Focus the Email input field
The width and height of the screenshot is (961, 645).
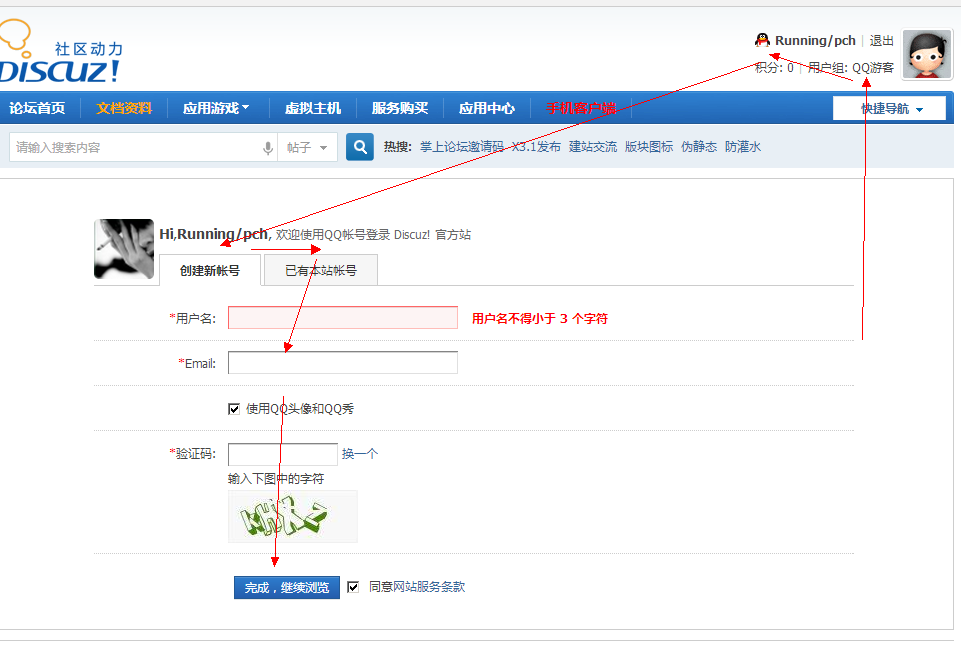click(x=343, y=362)
